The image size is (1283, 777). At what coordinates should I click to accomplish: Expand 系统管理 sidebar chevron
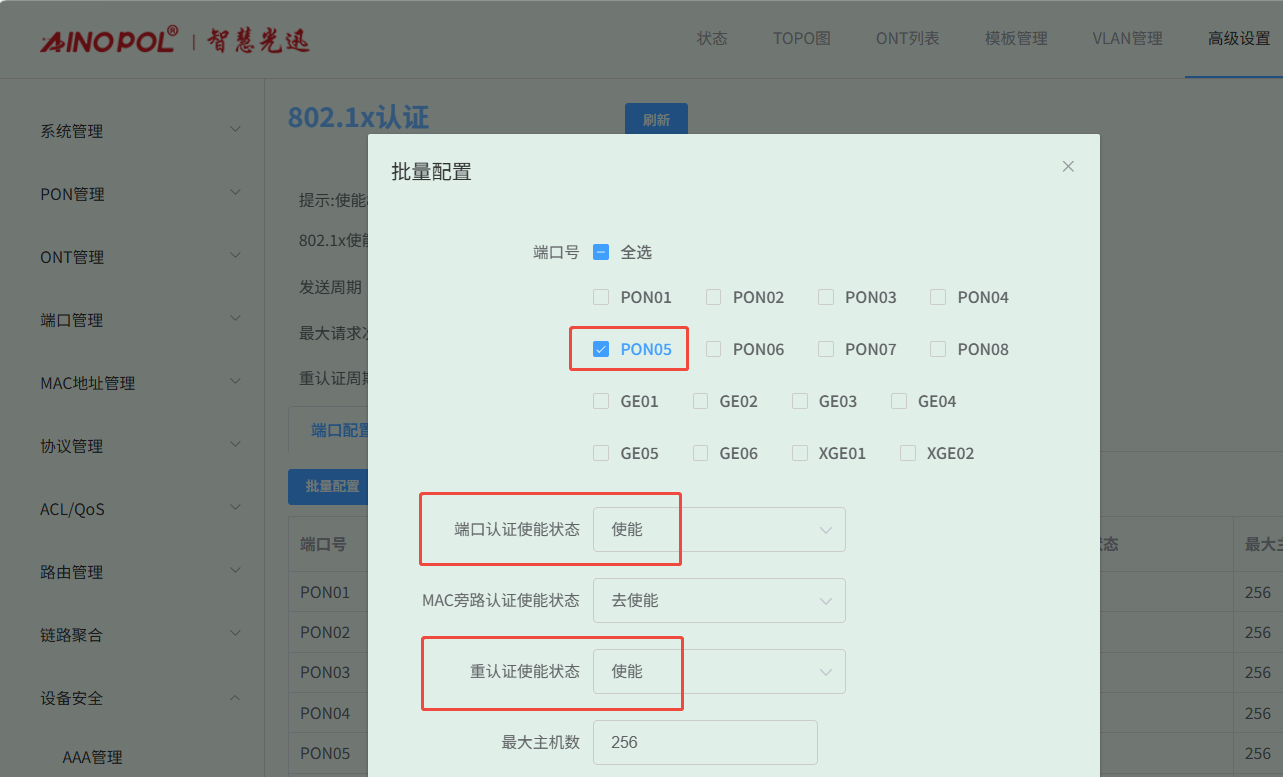point(235,130)
